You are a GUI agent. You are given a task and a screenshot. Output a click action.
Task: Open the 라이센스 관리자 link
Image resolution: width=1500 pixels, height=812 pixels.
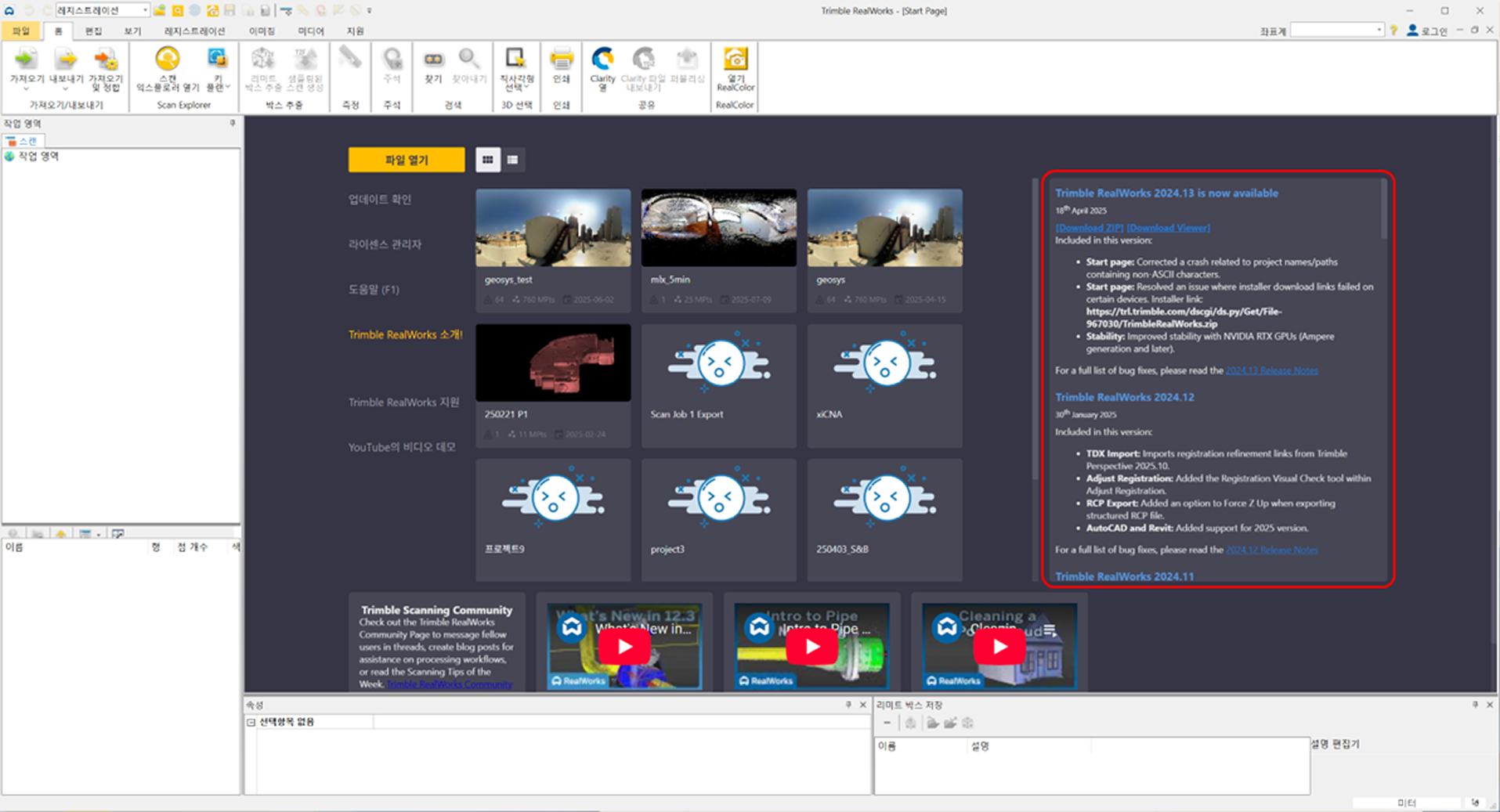point(385,244)
